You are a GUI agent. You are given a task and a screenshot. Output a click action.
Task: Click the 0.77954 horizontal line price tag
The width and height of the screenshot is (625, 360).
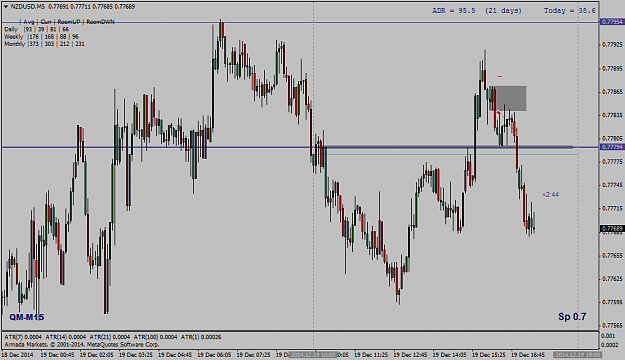point(612,22)
